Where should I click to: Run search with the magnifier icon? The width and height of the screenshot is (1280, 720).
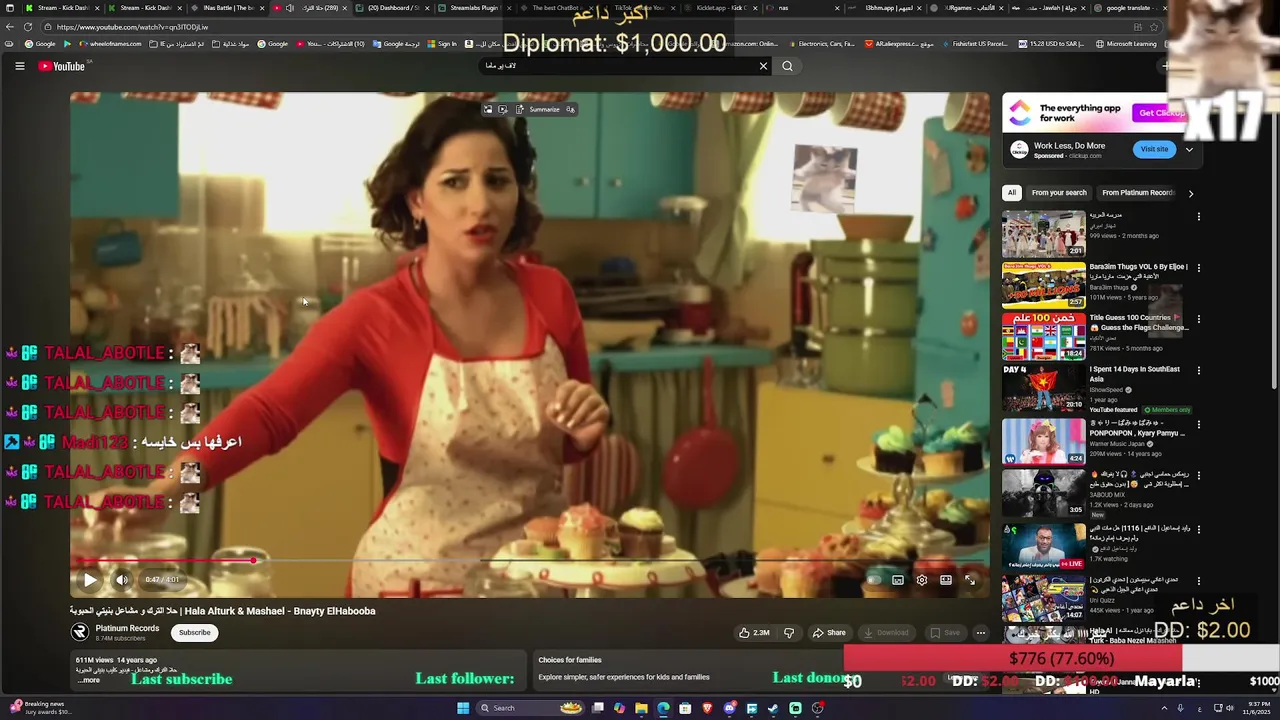click(787, 66)
